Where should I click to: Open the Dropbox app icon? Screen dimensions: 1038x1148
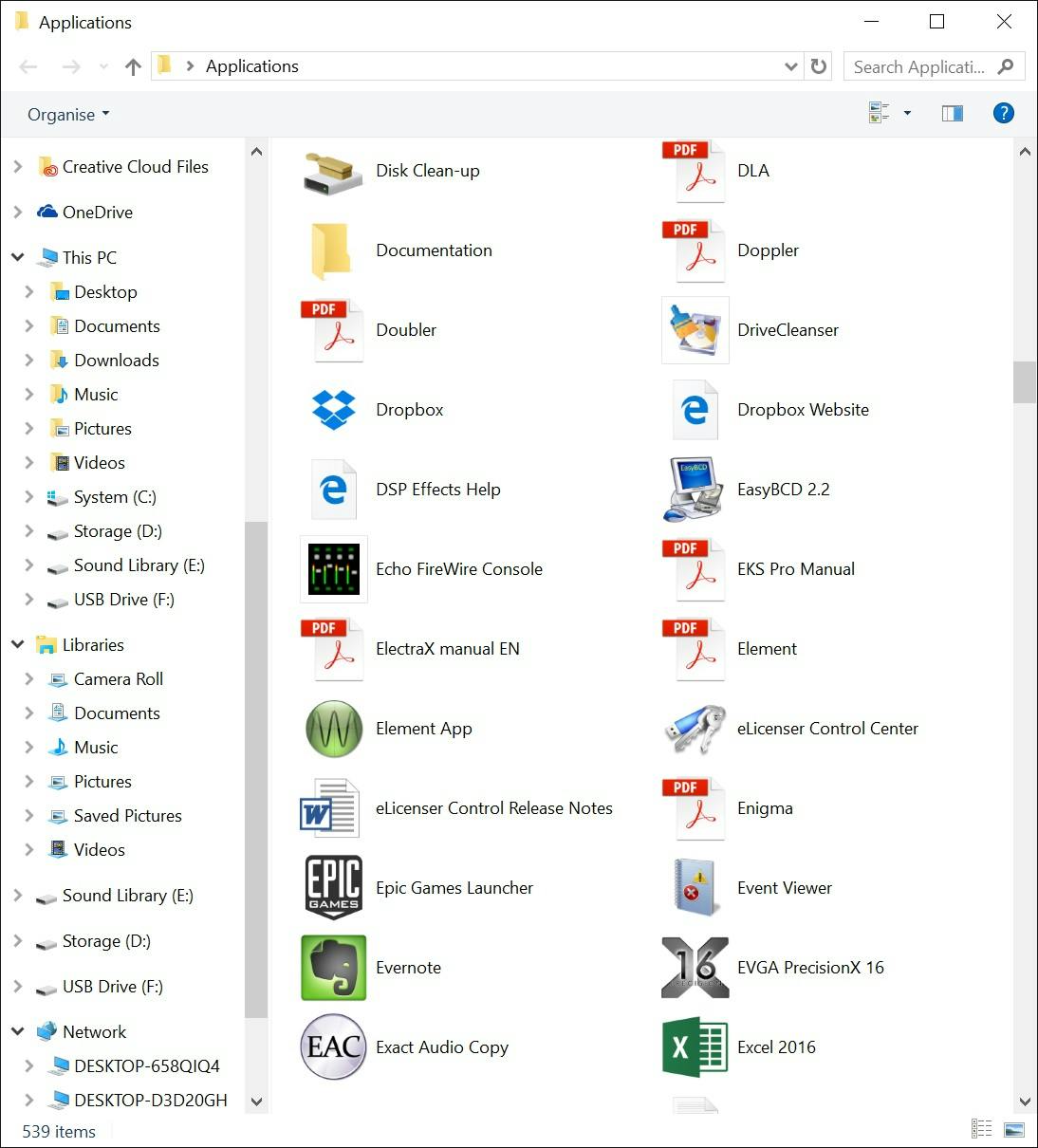point(333,410)
